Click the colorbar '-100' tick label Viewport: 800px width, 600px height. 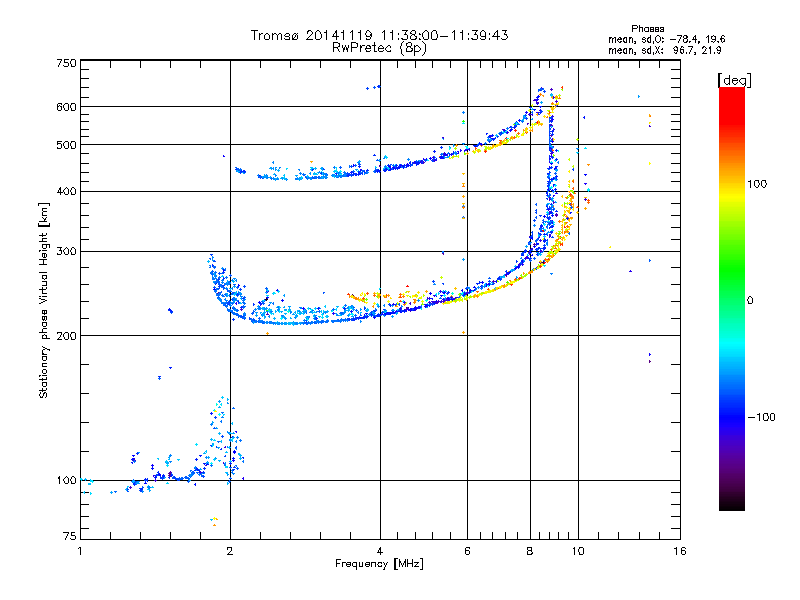point(761,417)
